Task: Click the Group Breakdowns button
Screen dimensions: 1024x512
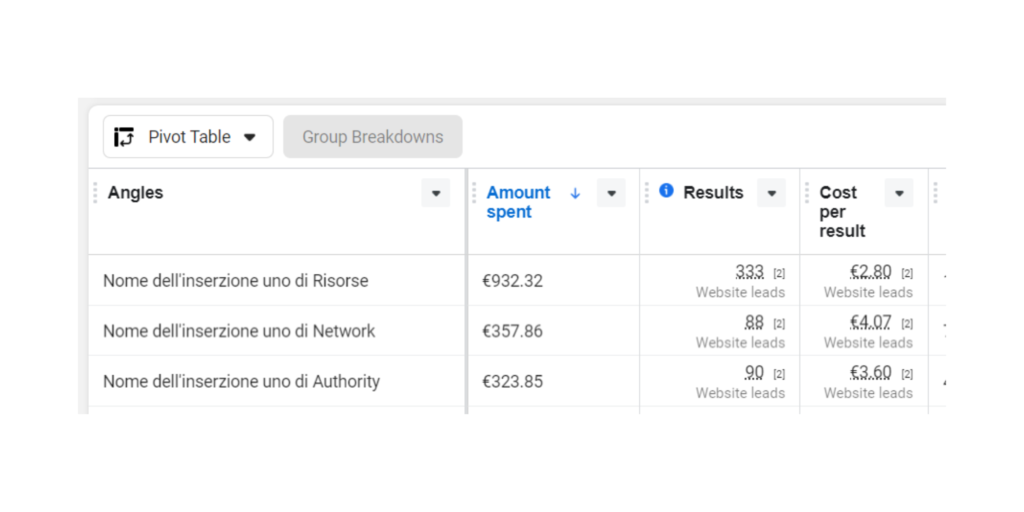Action: tap(372, 137)
